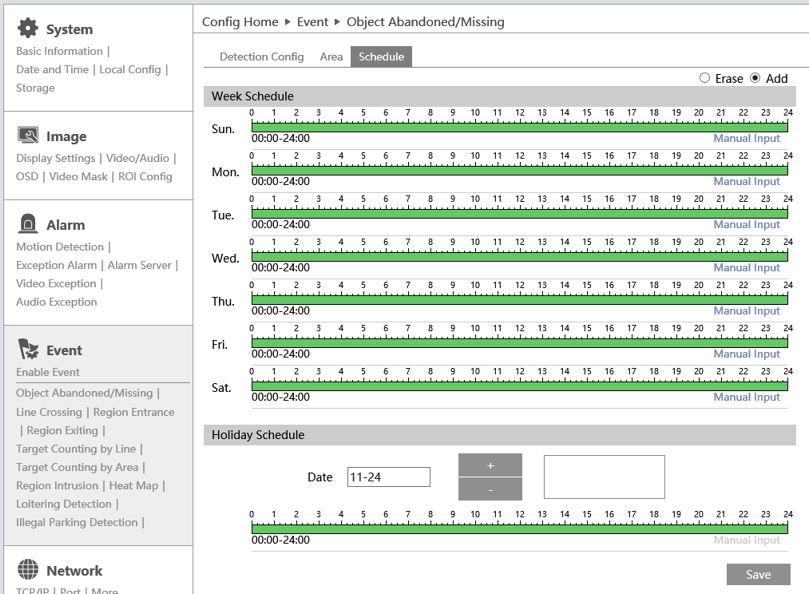Open the Schedule tab
This screenshot has height=594, width=809.
tap(381, 57)
